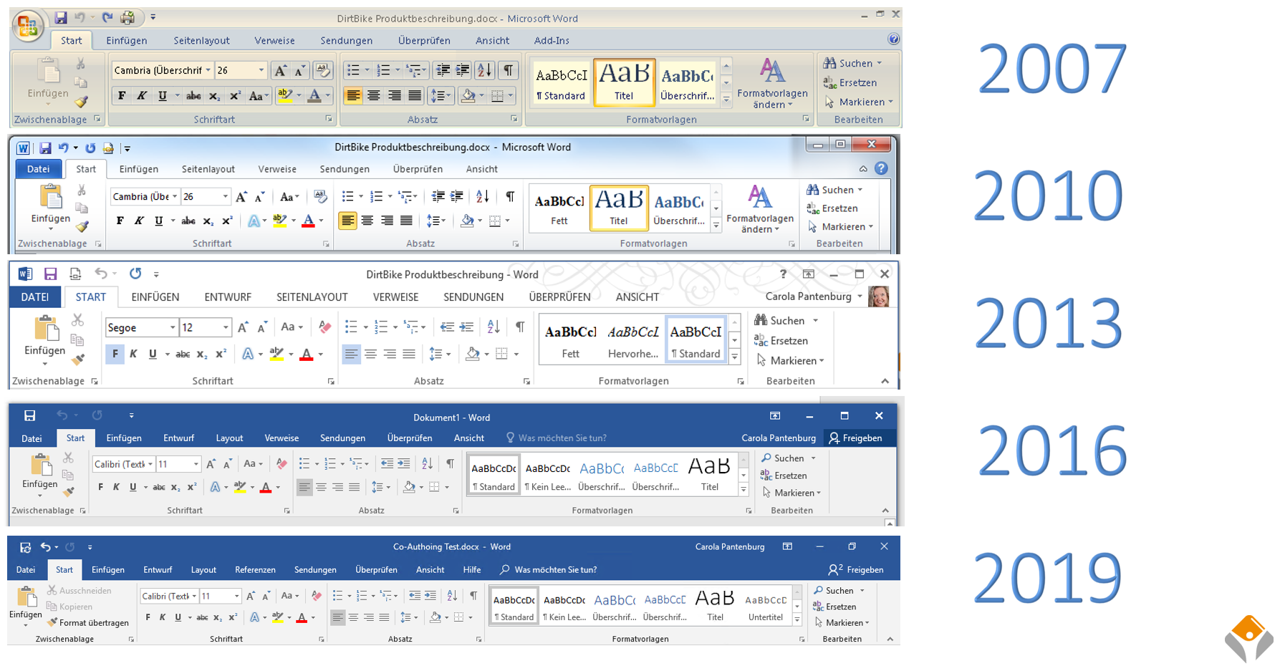Collapse the ribbon with the Word 2016 chevron
The height and width of the screenshot is (666, 1280).
click(885, 511)
